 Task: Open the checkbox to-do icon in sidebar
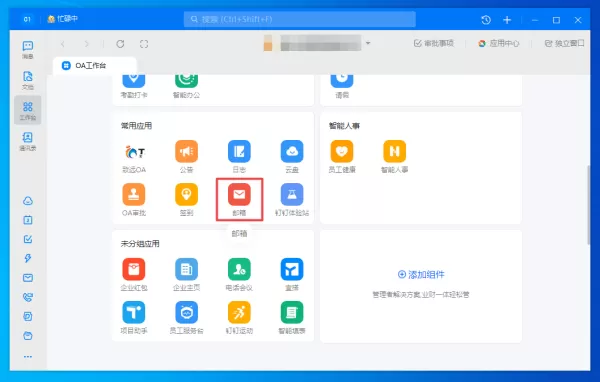[x=28, y=239]
